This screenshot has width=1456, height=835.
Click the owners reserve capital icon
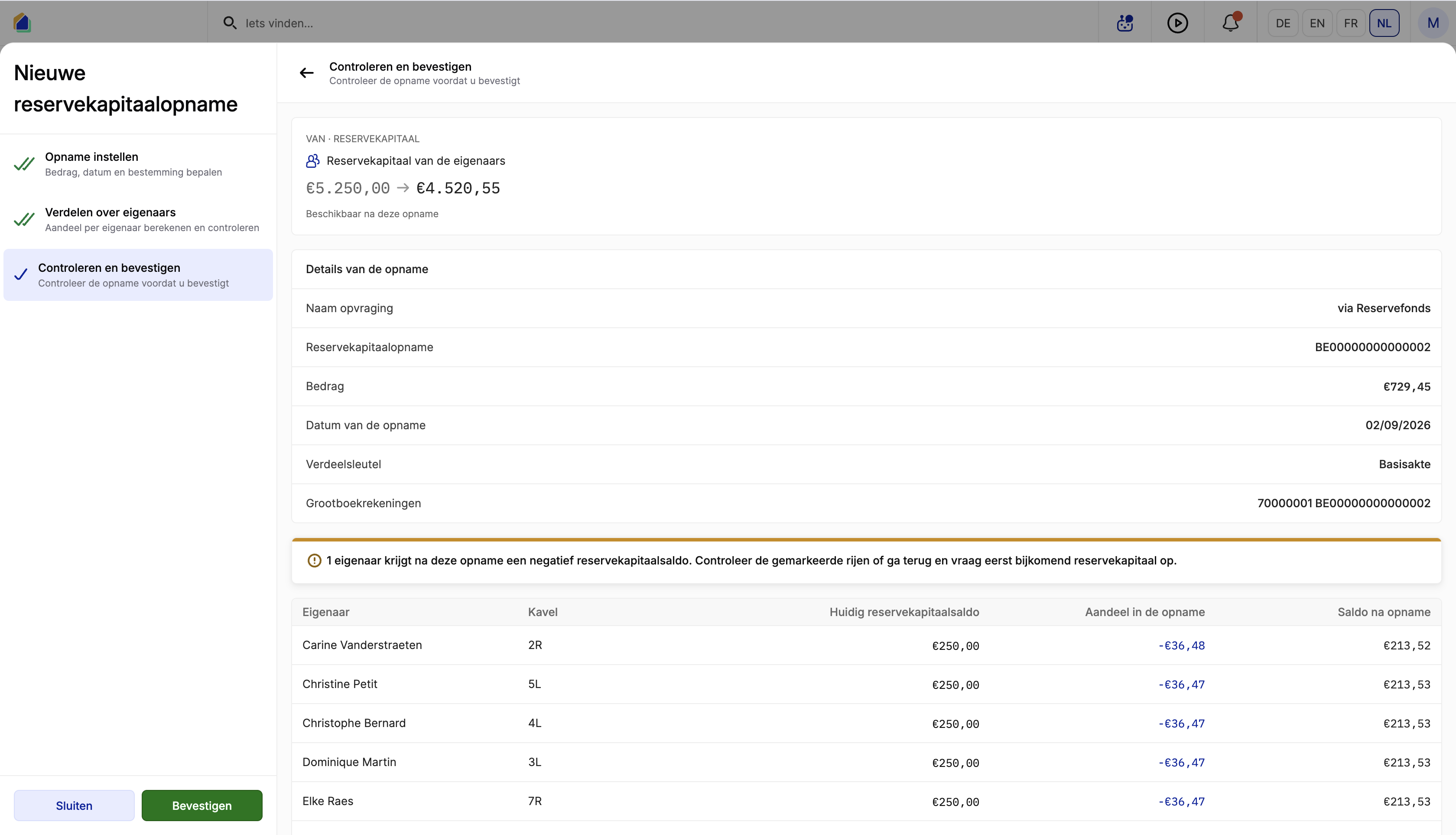pos(312,161)
